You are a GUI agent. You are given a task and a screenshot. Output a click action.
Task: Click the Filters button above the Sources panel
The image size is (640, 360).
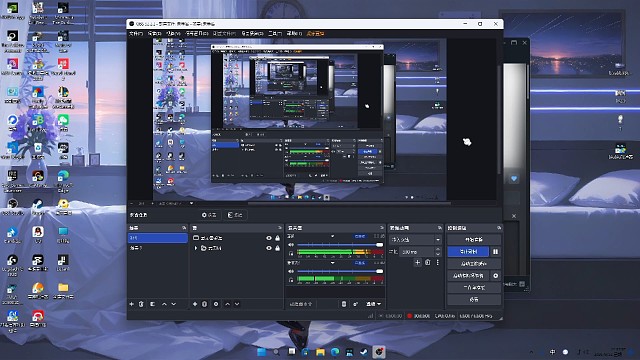click(236, 215)
